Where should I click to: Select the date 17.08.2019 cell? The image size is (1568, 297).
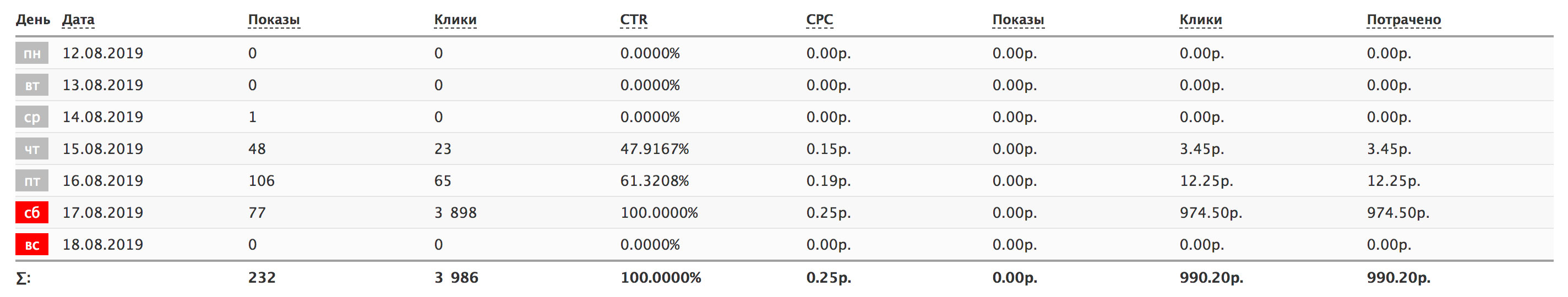103,213
